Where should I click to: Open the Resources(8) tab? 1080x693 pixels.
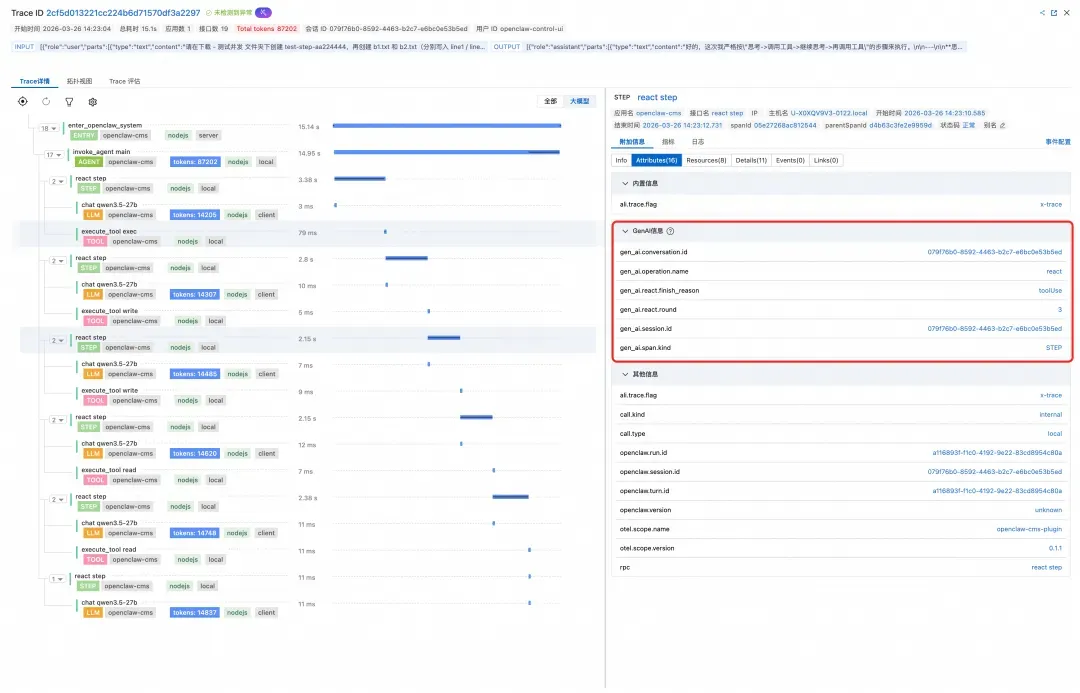click(x=706, y=160)
